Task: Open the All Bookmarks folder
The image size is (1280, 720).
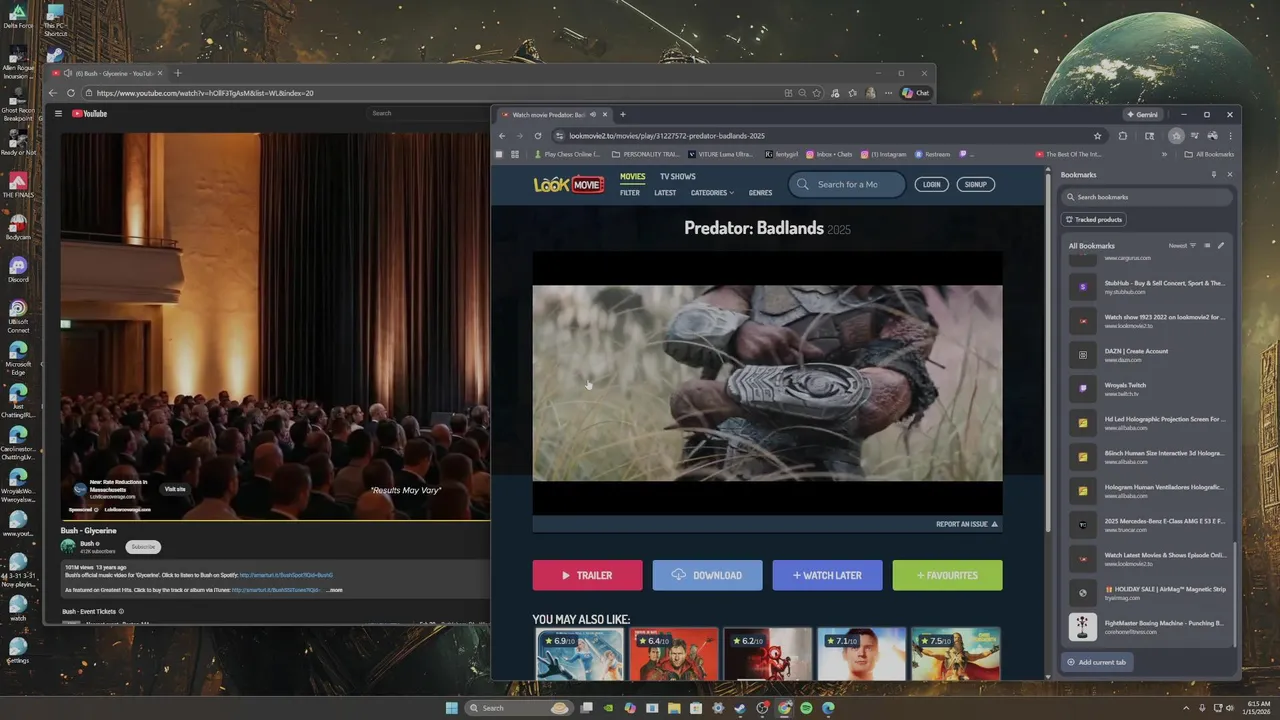Action: tap(1209, 154)
